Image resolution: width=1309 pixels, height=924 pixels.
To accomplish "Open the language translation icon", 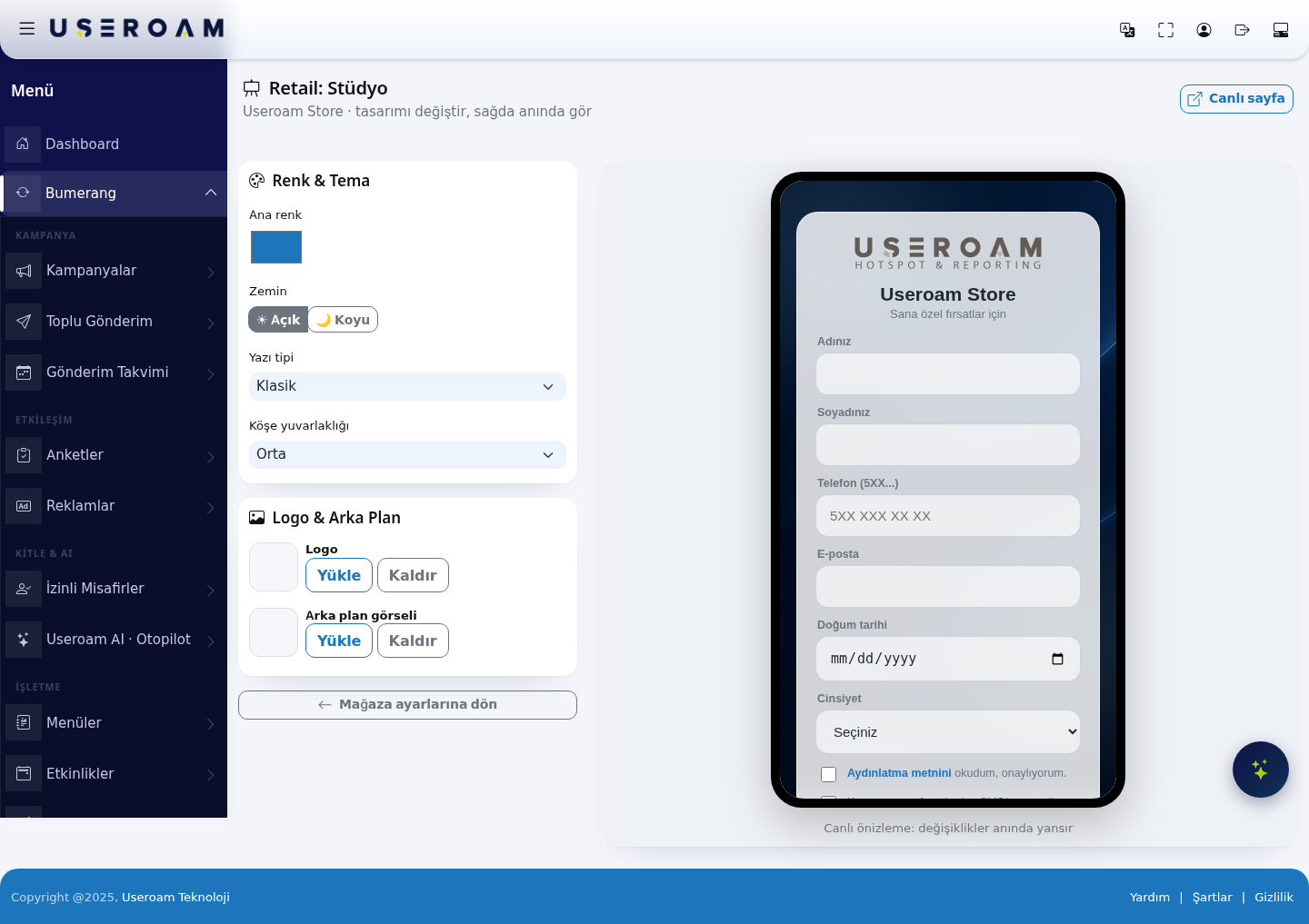I will (x=1127, y=30).
